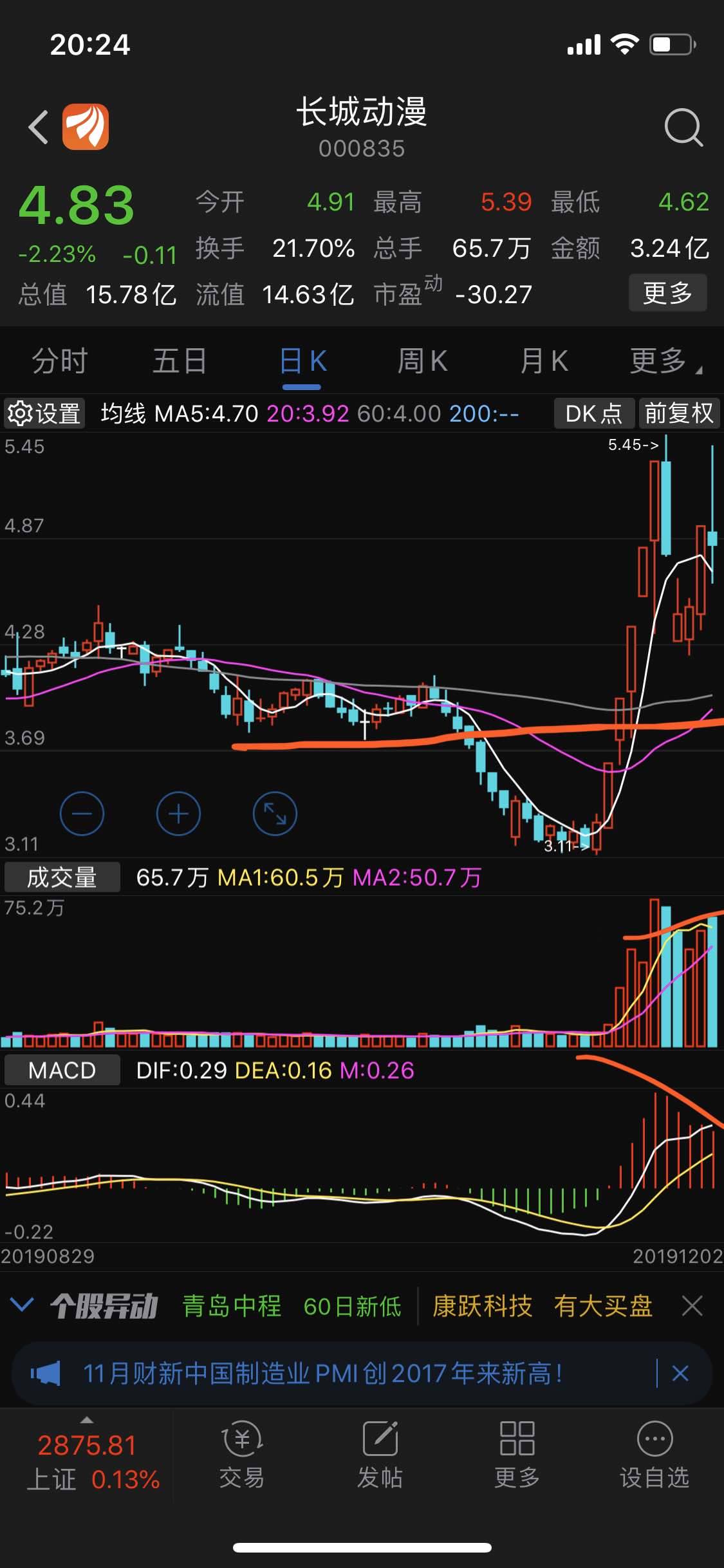Collapse the 个股异动 chevron
The height and width of the screenshot is (1568, 724).
pyautogui.click(x=23, y=1305)
